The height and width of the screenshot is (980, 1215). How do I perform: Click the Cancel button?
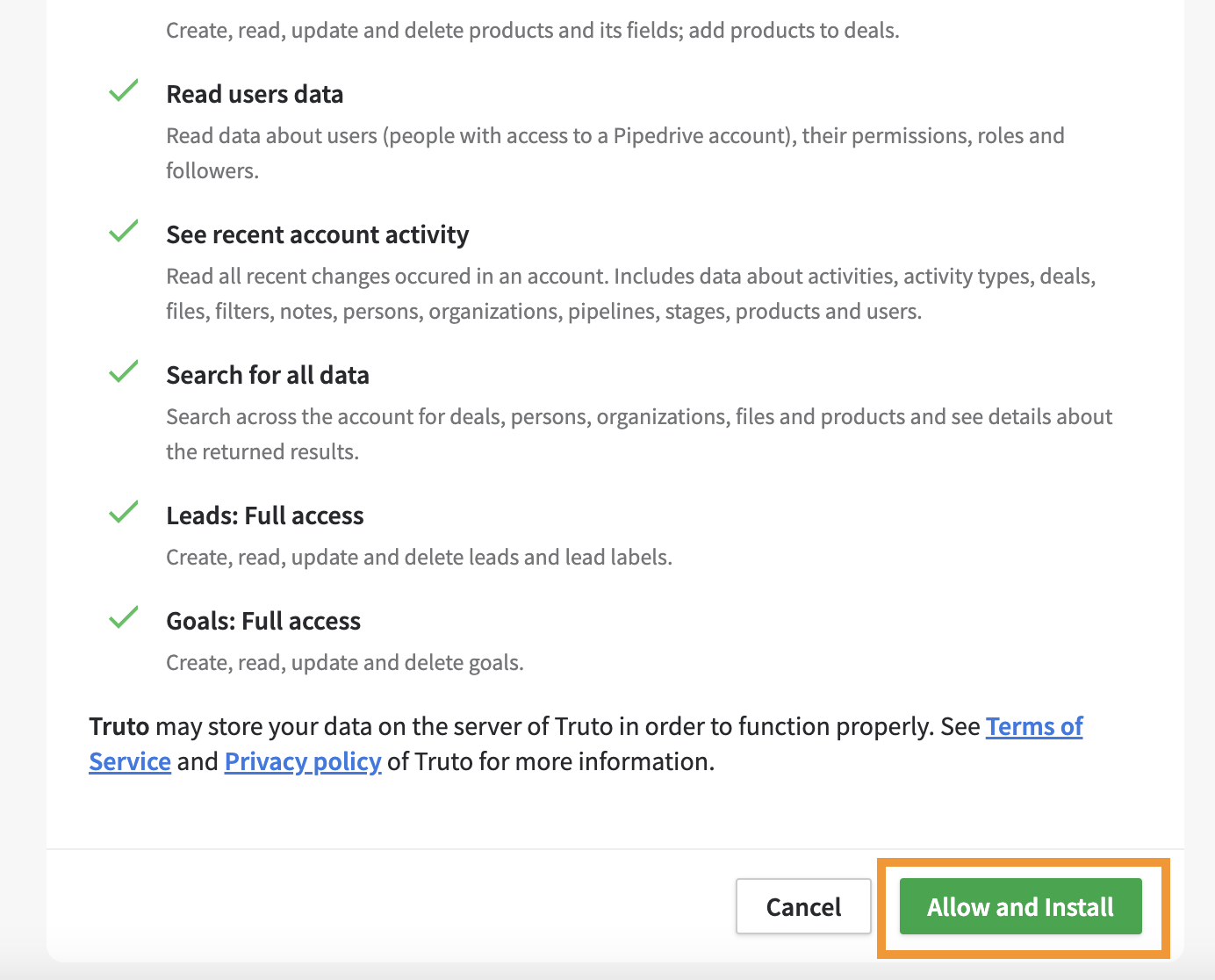(803, 906)
